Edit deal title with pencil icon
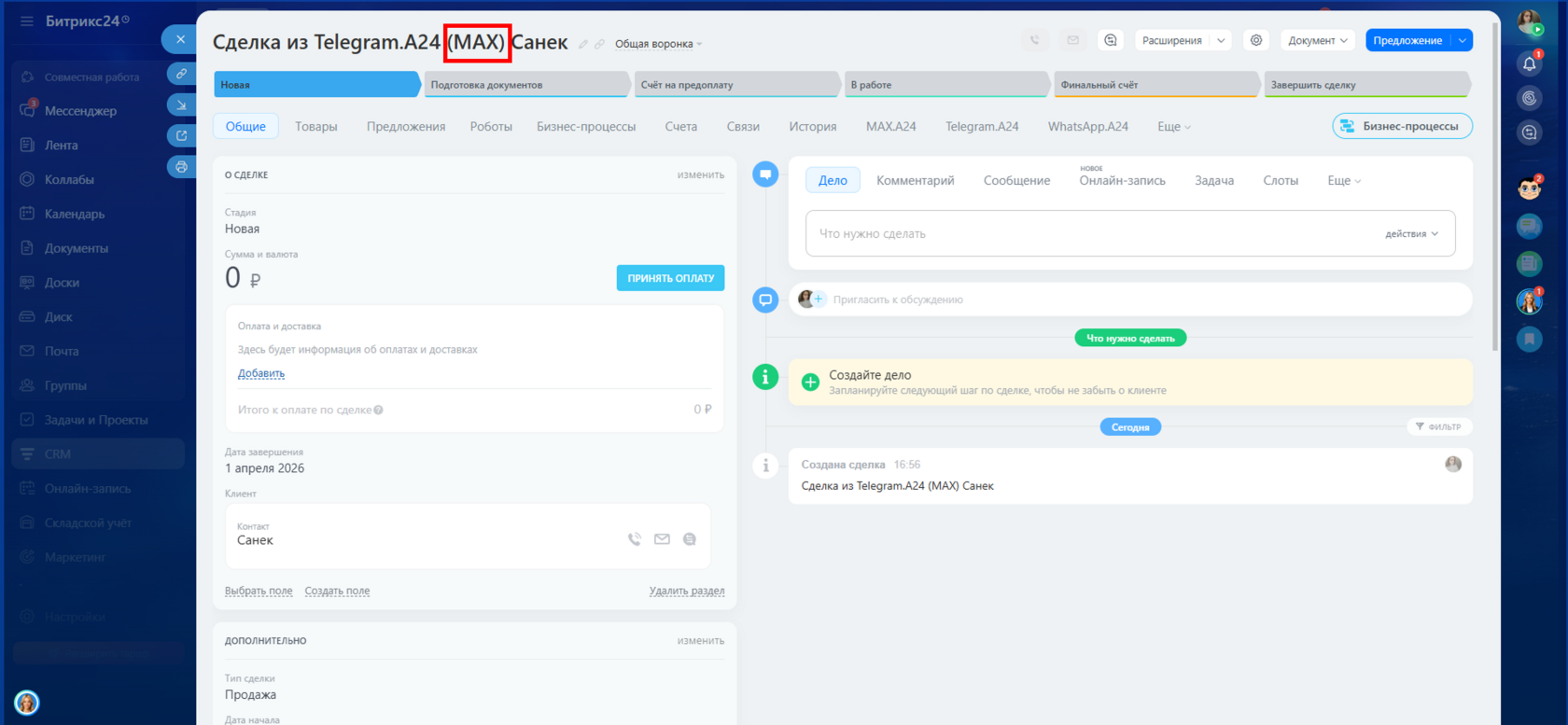 coord(583,44)
